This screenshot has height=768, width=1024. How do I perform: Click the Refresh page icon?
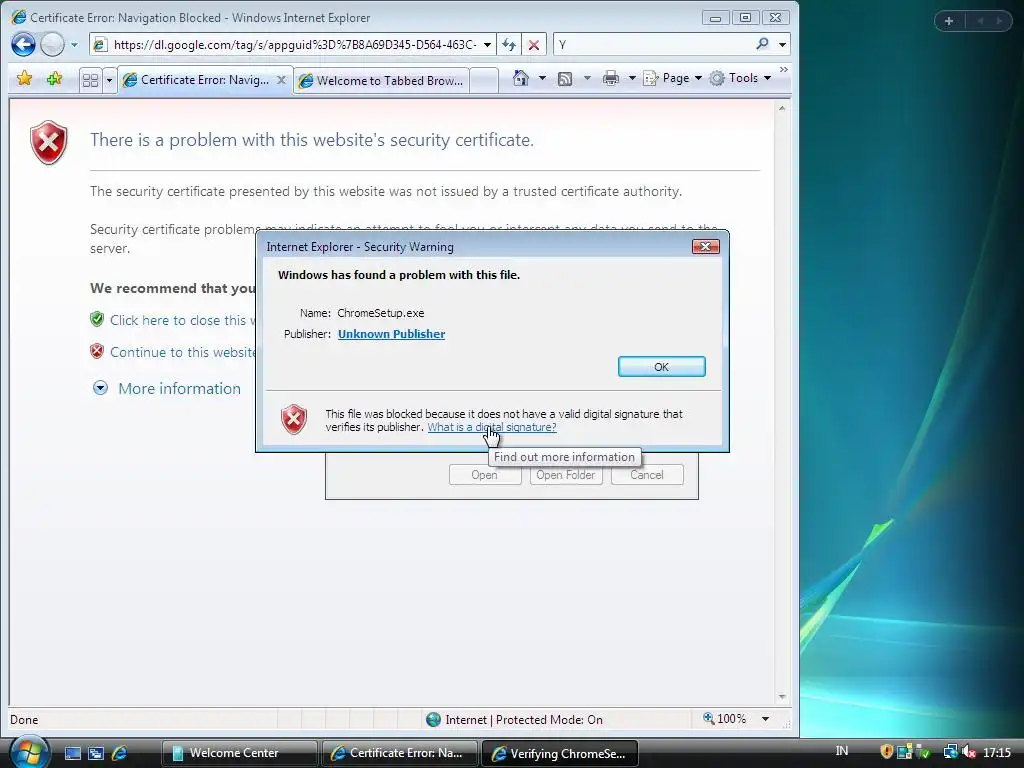(x=509, y=44)
